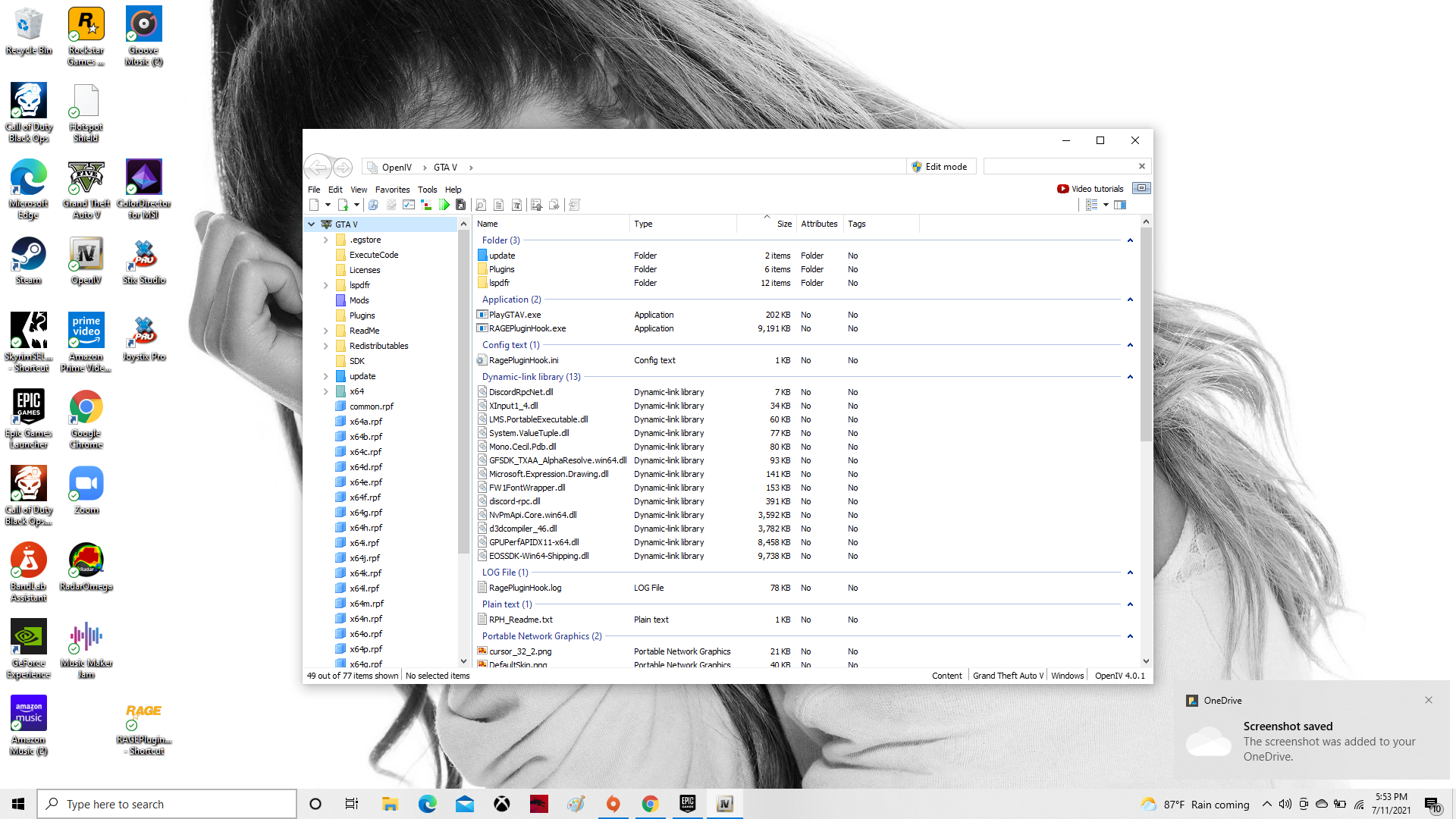
Task: Expand the lspdfr tree node
Action: pos(326,285)
